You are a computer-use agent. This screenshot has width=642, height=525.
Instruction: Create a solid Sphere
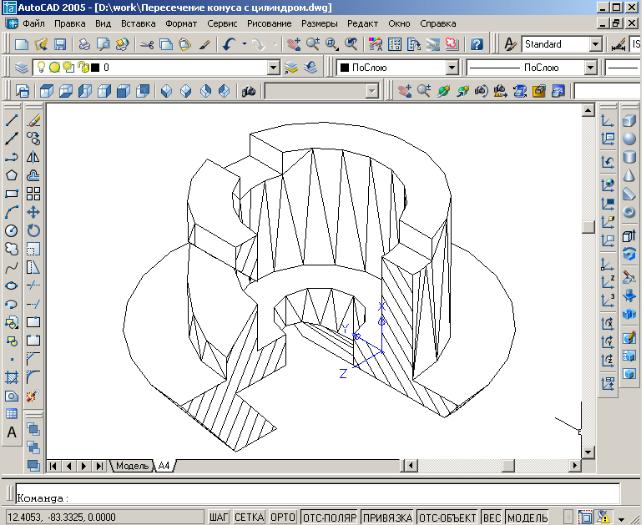[629, 139]
